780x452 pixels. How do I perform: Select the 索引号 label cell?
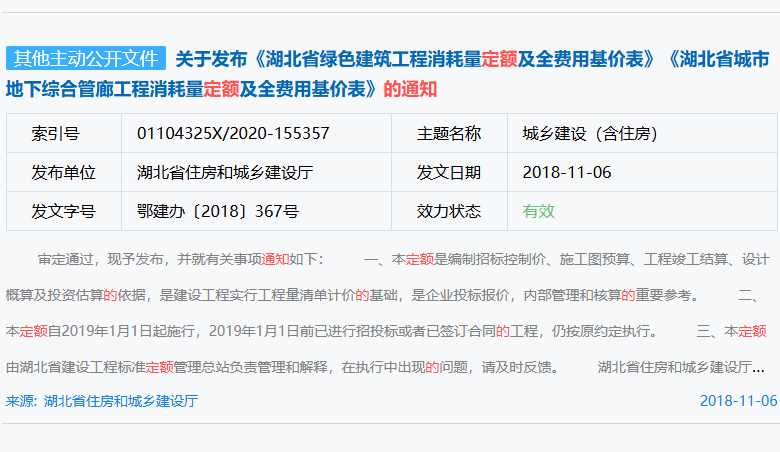point(55,133)
